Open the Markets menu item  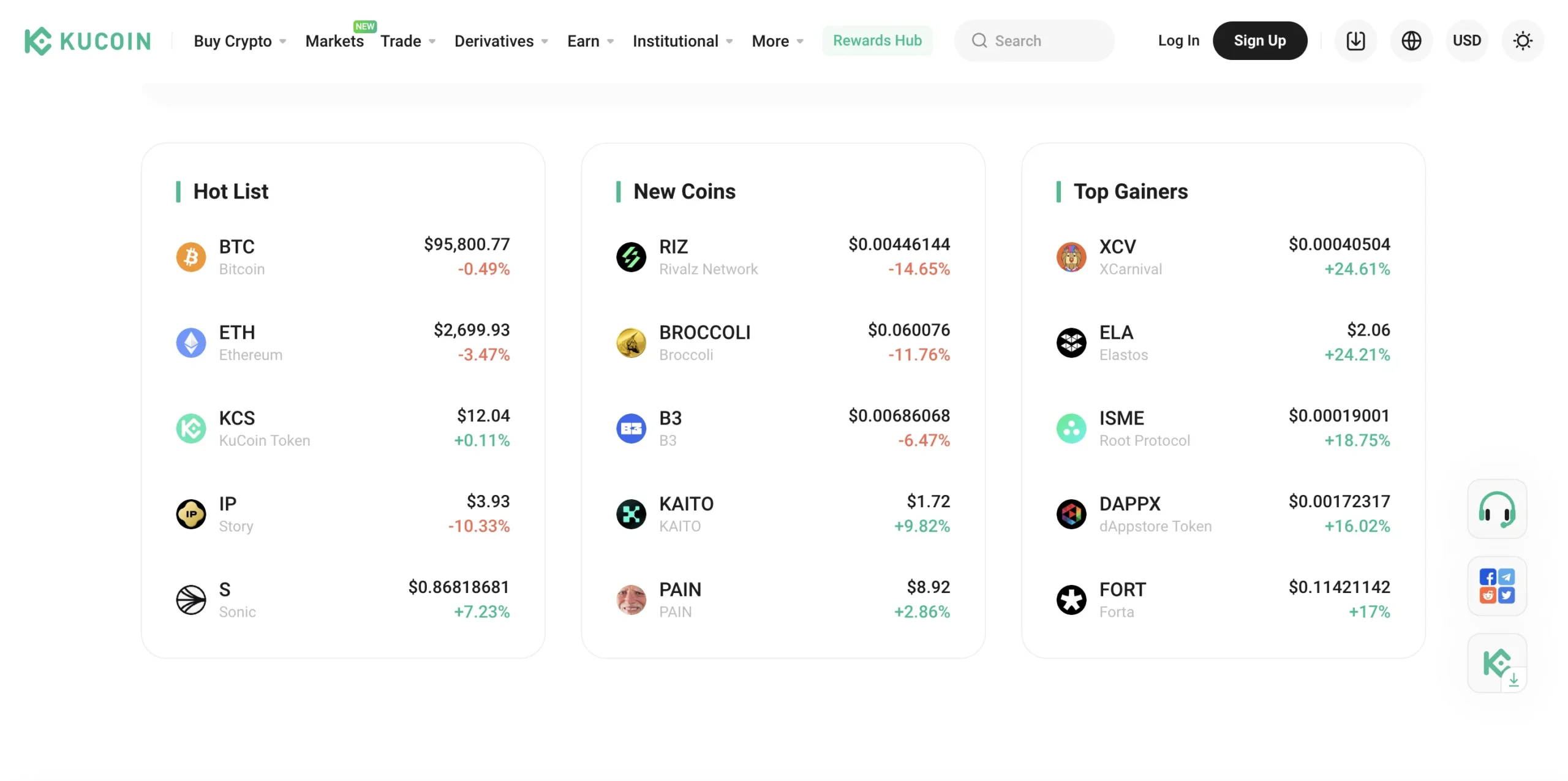334,41
